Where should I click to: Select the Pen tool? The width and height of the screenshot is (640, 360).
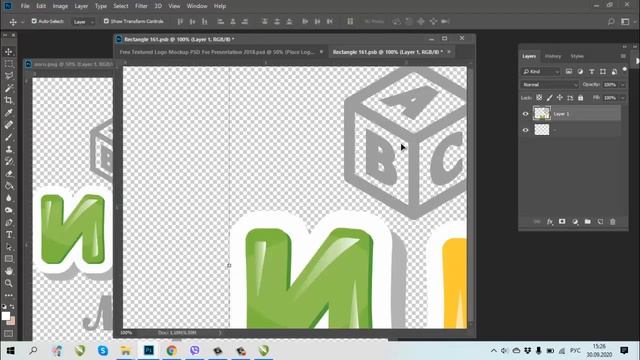(9, 222)
